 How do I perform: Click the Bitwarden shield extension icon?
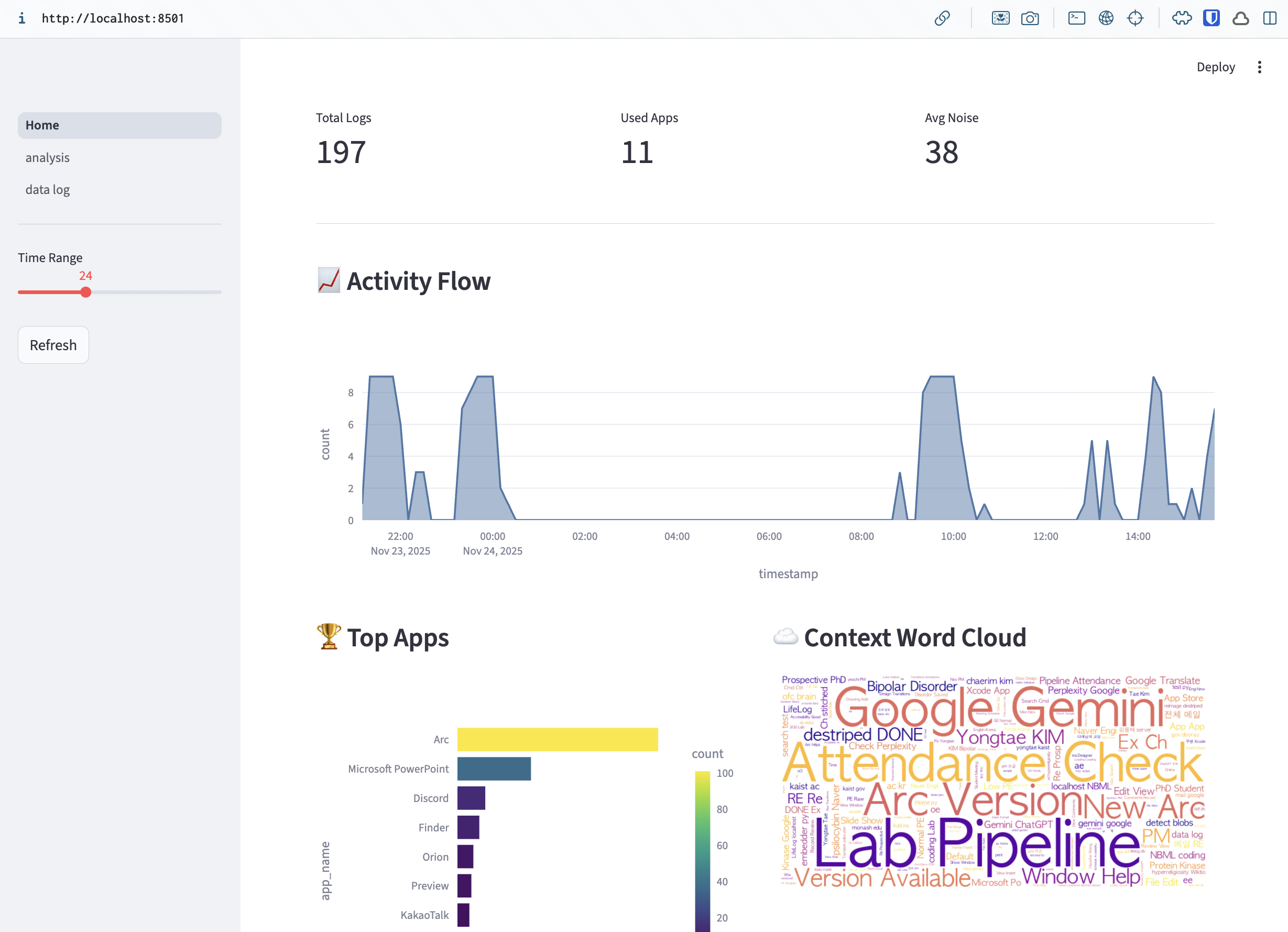pyautogui.click(x=1211, y=18)
